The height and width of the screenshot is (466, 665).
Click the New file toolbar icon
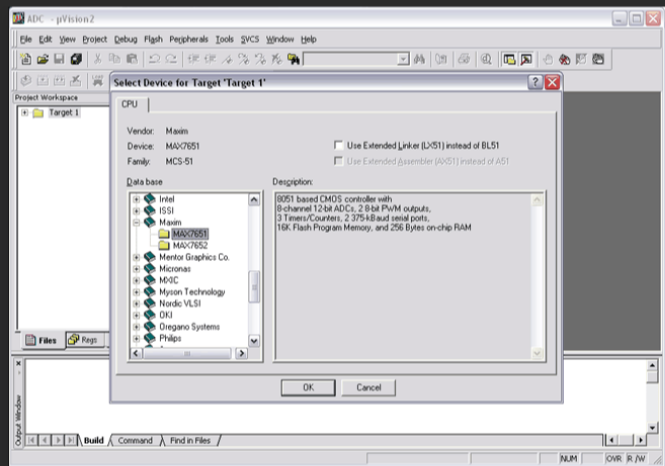26,59
